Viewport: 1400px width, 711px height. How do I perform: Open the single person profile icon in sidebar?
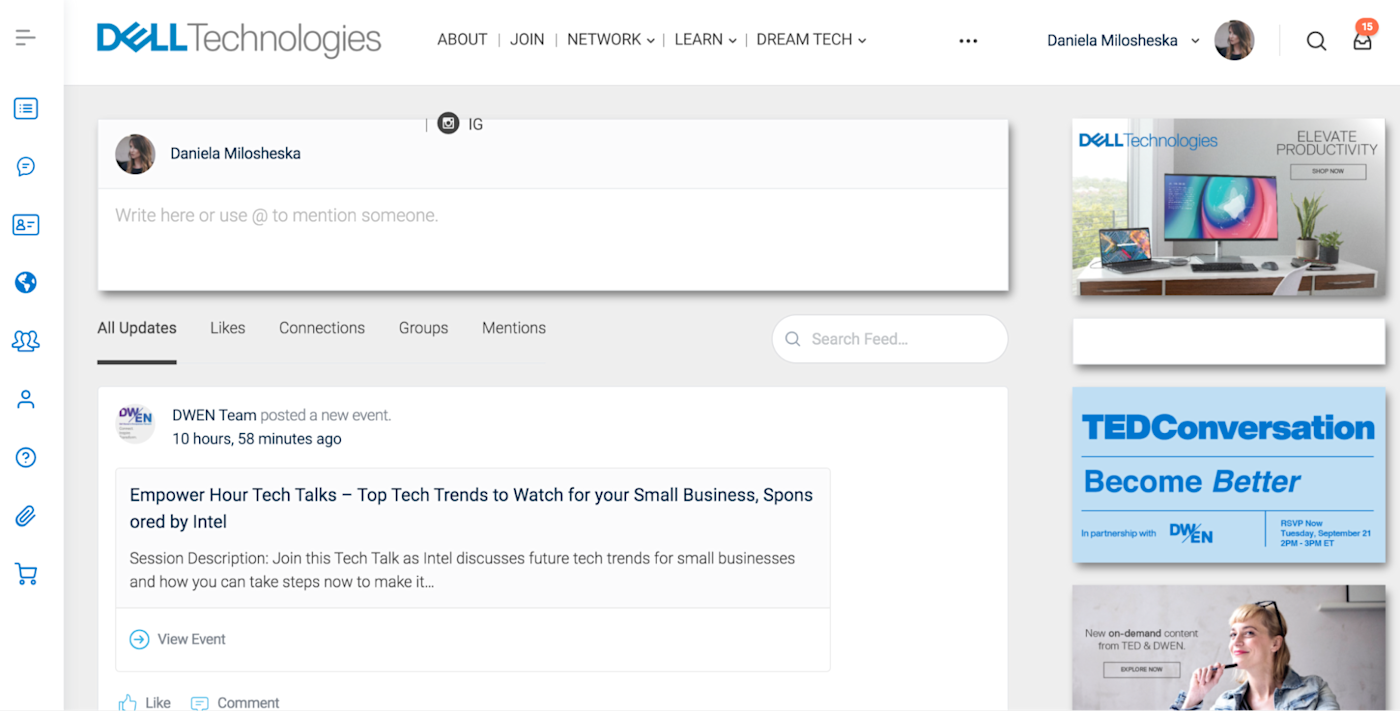(x=26, y=399)
